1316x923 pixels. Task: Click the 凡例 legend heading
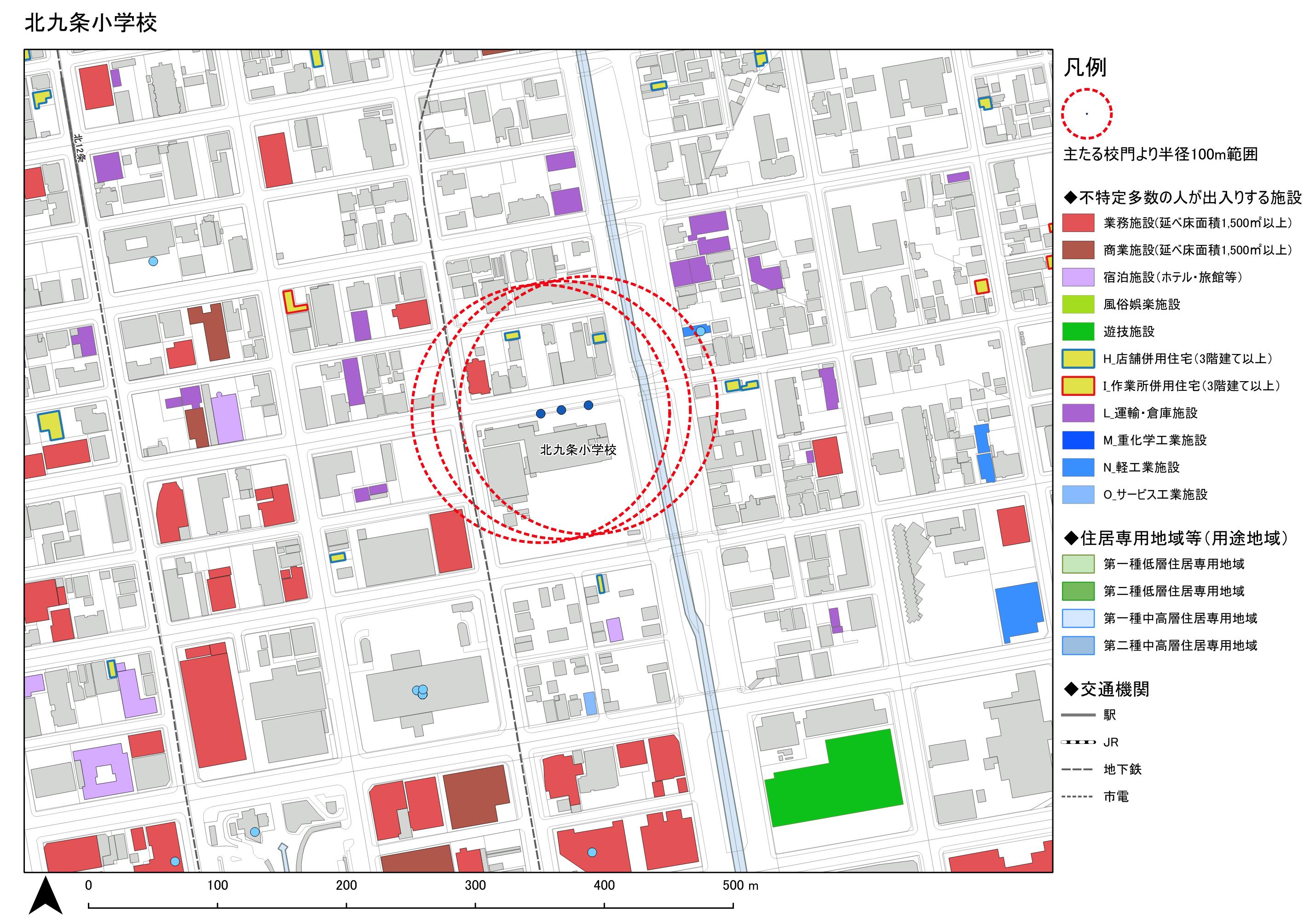1085,68
